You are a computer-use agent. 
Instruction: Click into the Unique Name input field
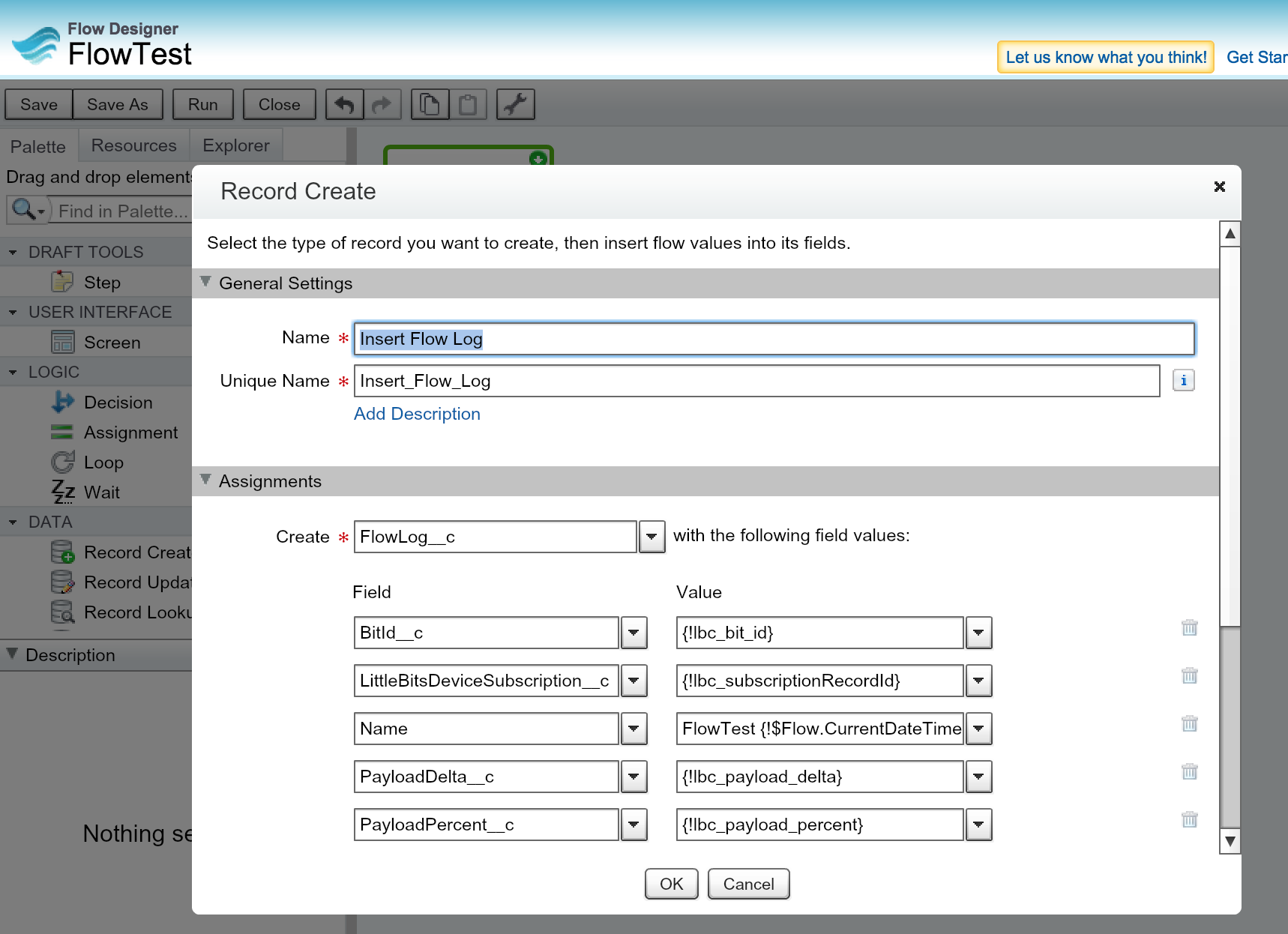756,381
